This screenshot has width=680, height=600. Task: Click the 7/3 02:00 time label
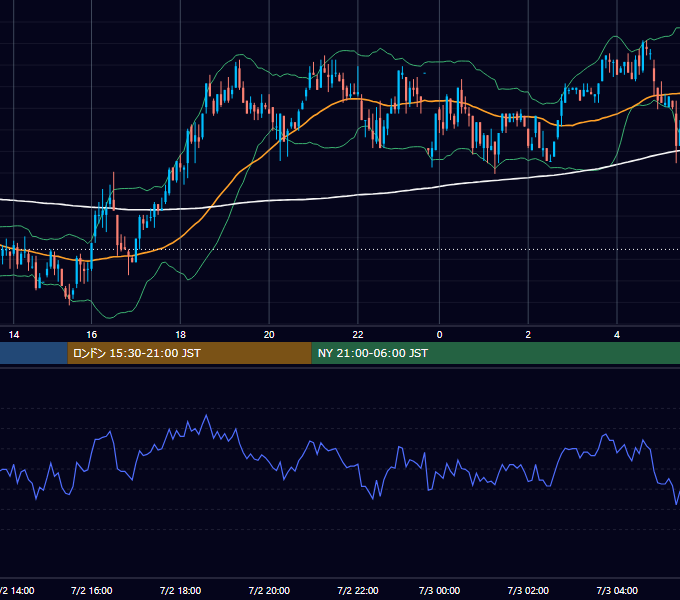pos(528,590)
